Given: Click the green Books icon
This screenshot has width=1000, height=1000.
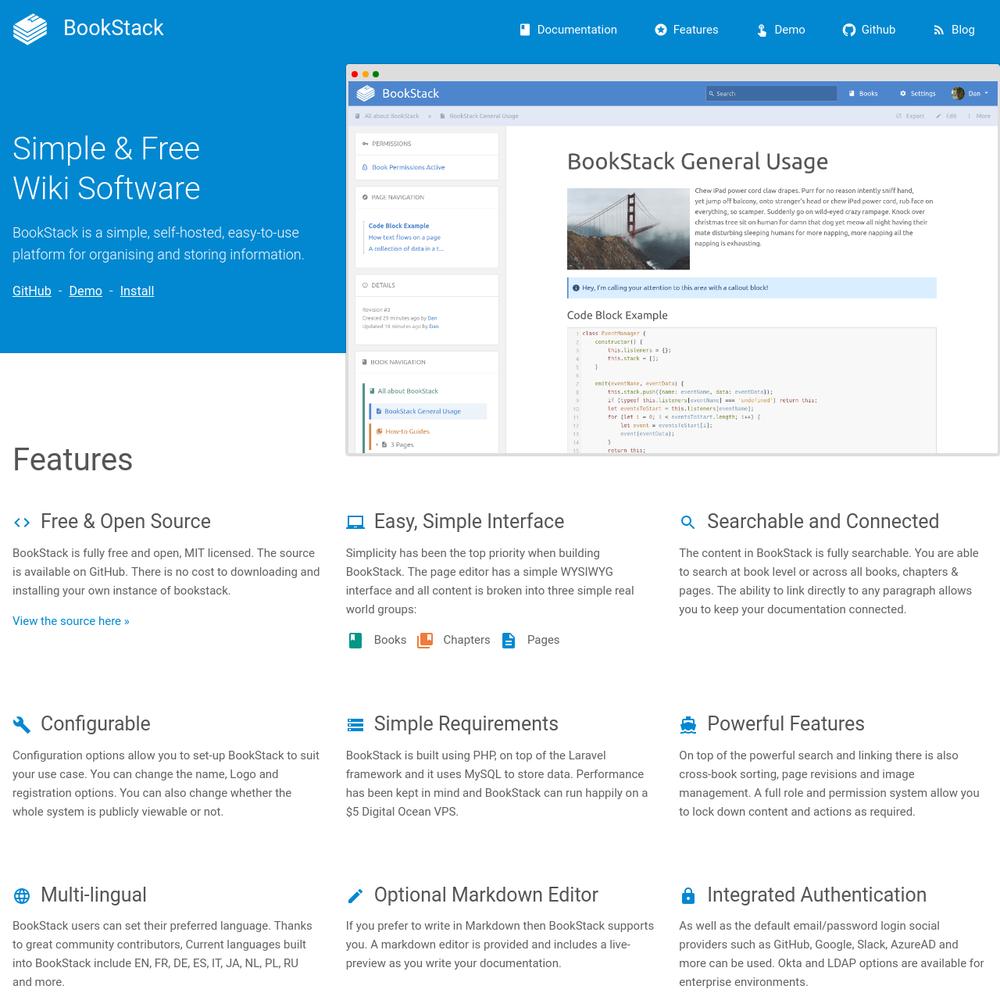Looking at the screenshot, I should pyautogui.click(x=355, y=640).
